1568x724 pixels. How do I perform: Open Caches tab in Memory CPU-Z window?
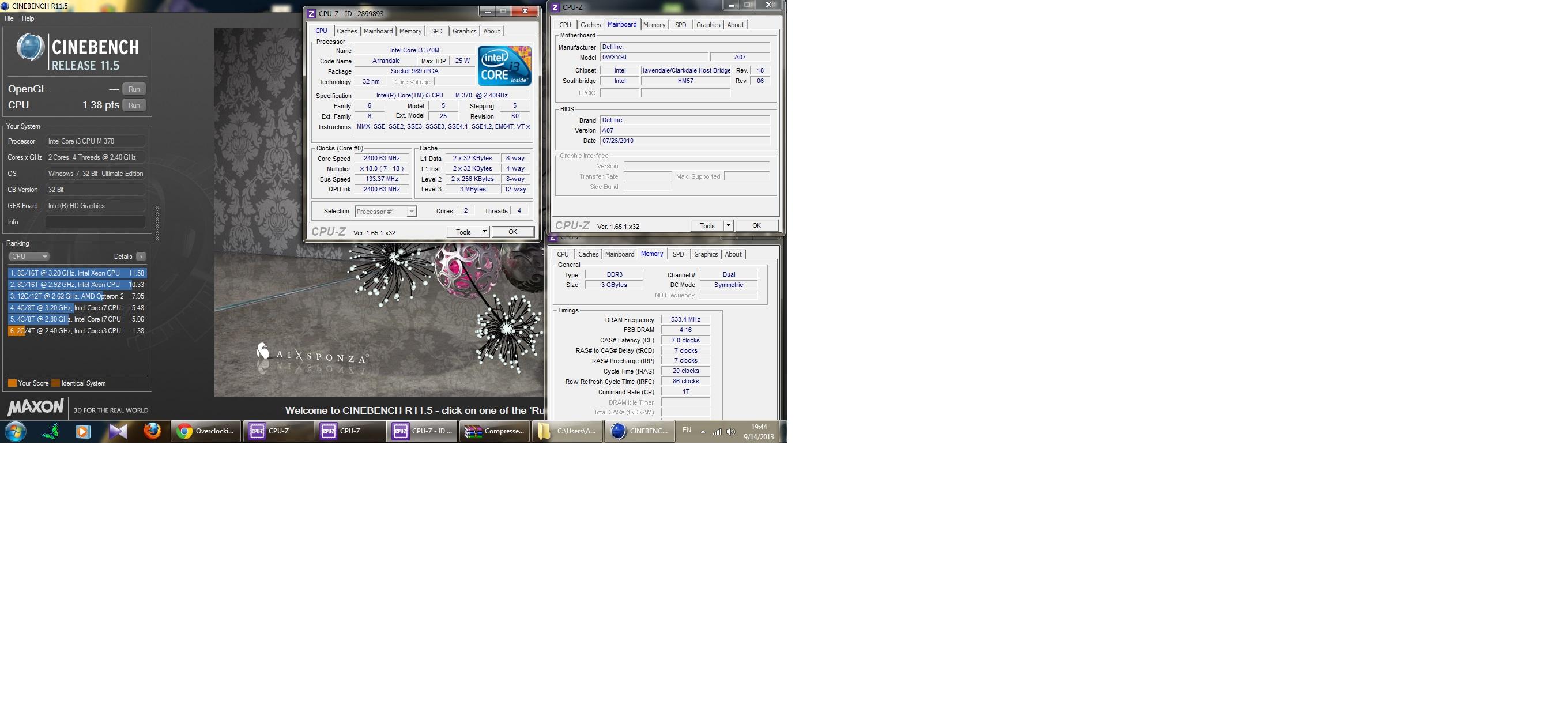point(589,254)
